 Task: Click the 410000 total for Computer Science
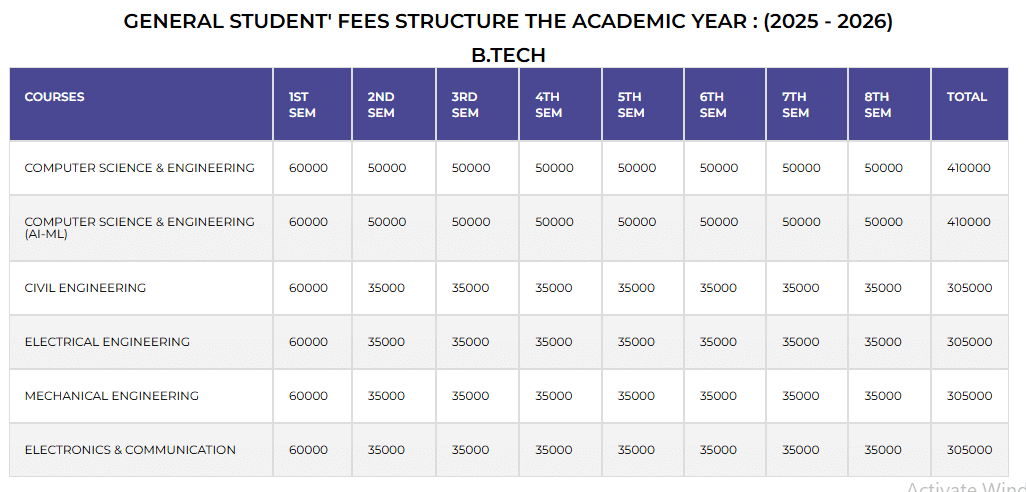pyautogui.click(x=968, y=168)
